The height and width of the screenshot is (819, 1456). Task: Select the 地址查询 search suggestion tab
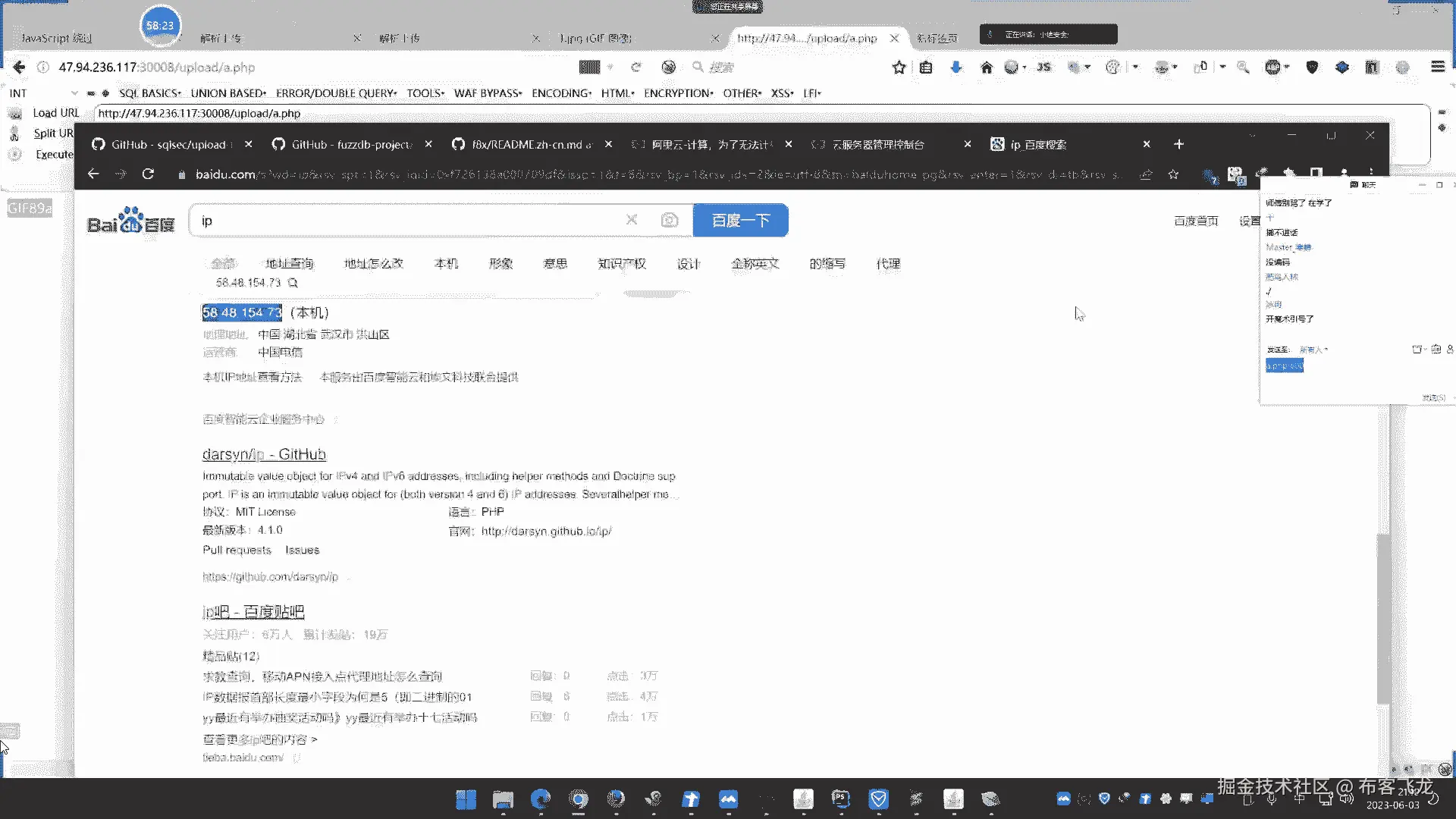click(x=289, y=264)
